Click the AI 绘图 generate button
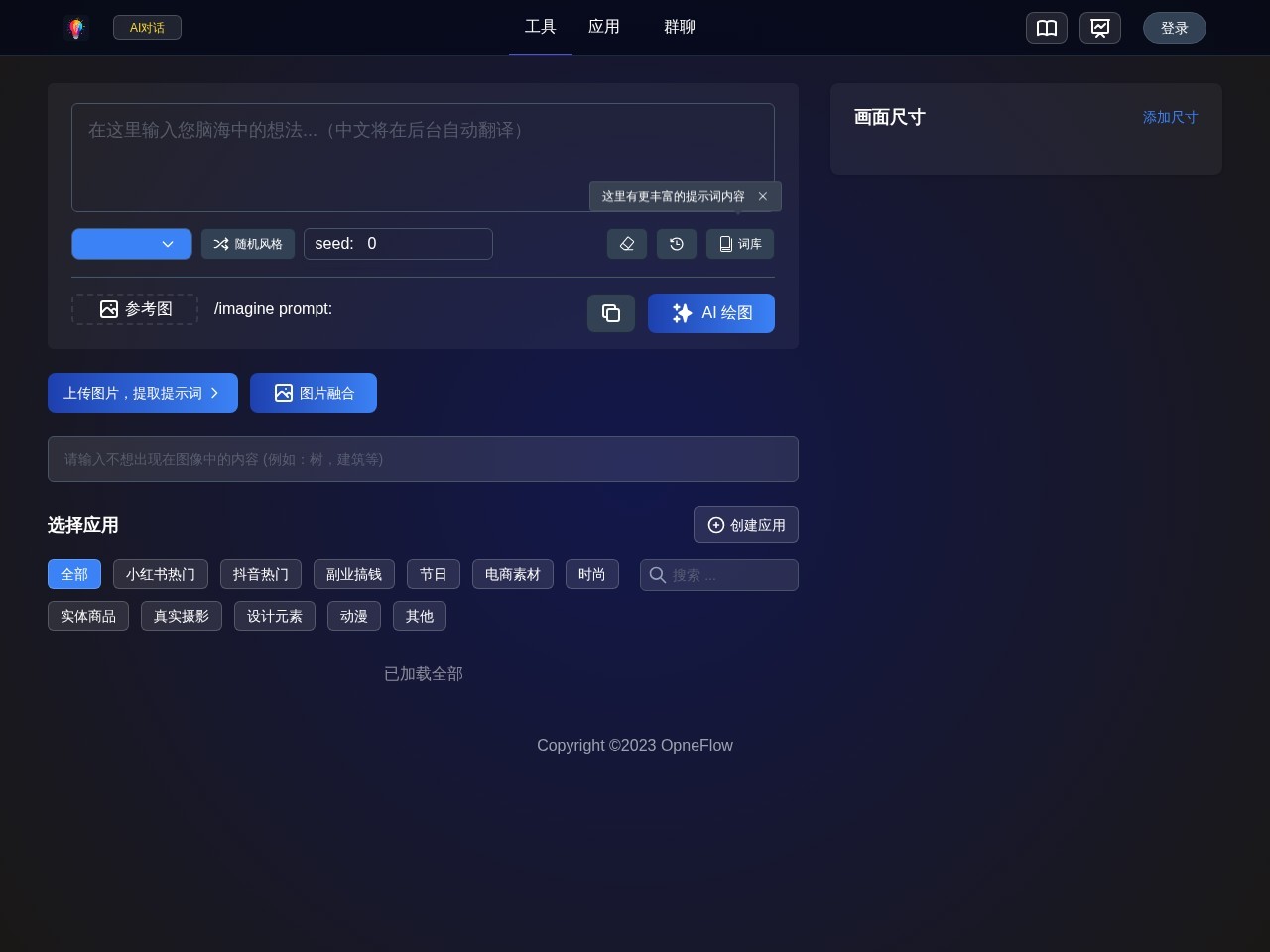The image size is (1270, 952). click(711, 313)
